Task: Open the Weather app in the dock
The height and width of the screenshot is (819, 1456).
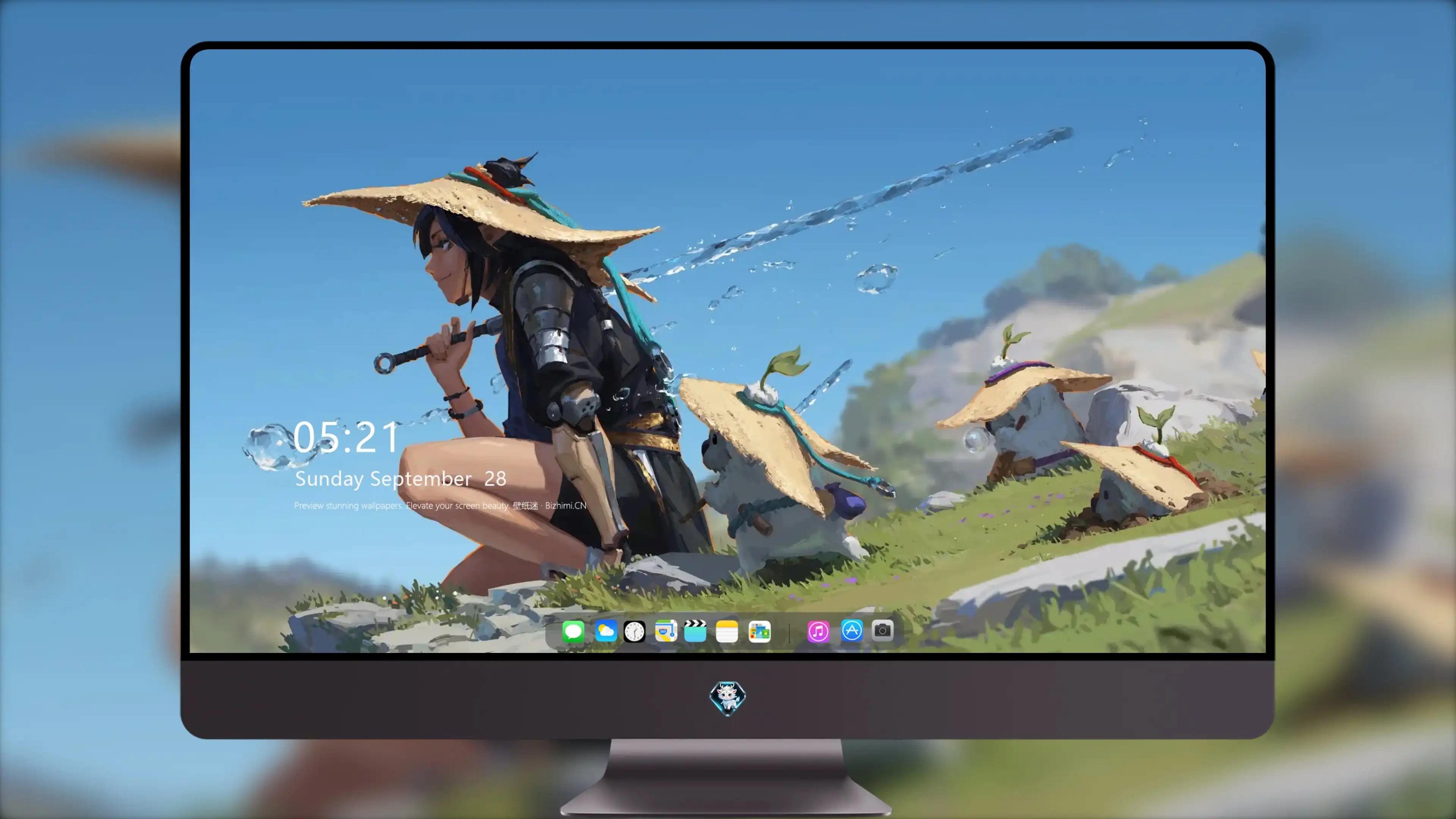Action: pos(606,631)
